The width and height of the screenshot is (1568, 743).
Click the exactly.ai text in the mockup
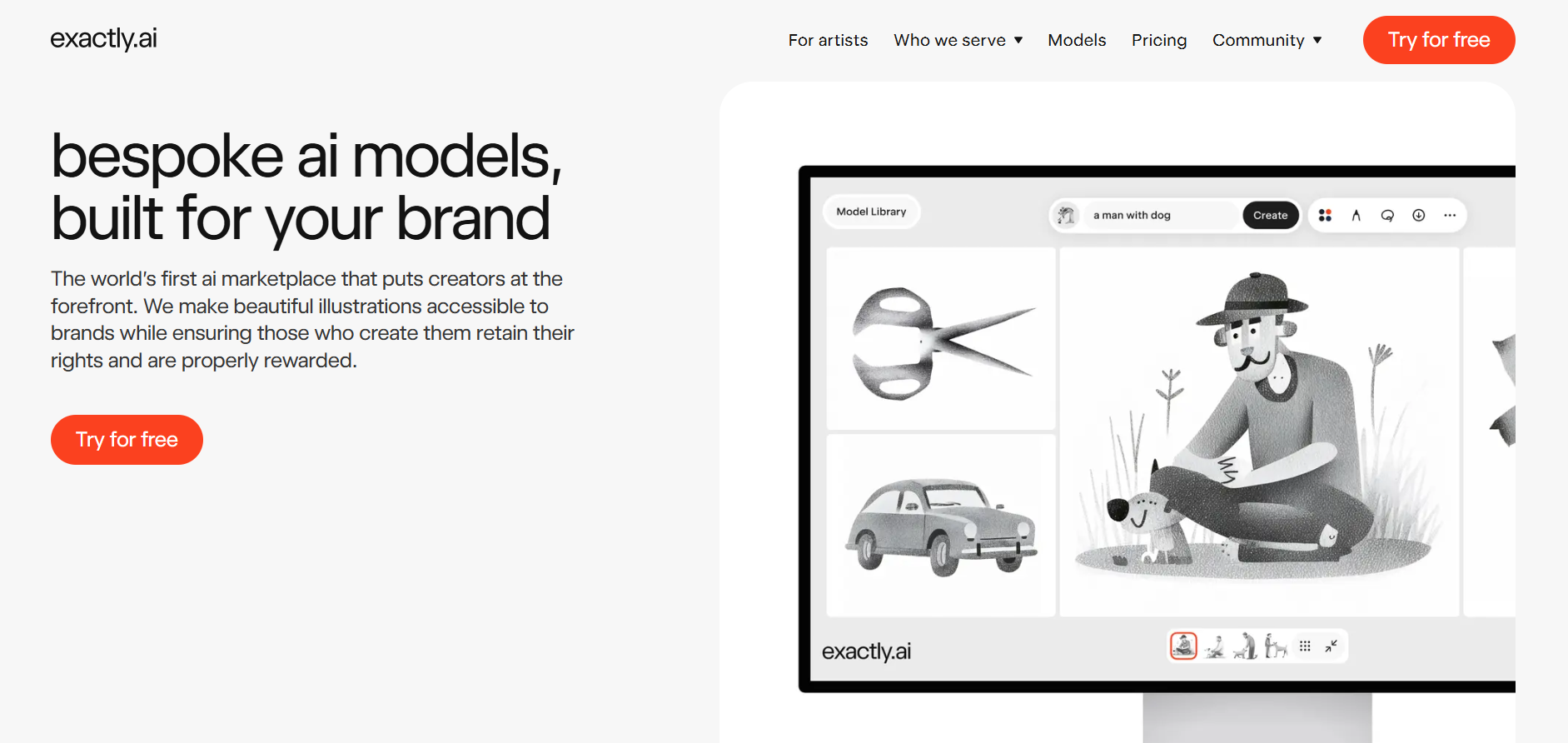(866, 651)
